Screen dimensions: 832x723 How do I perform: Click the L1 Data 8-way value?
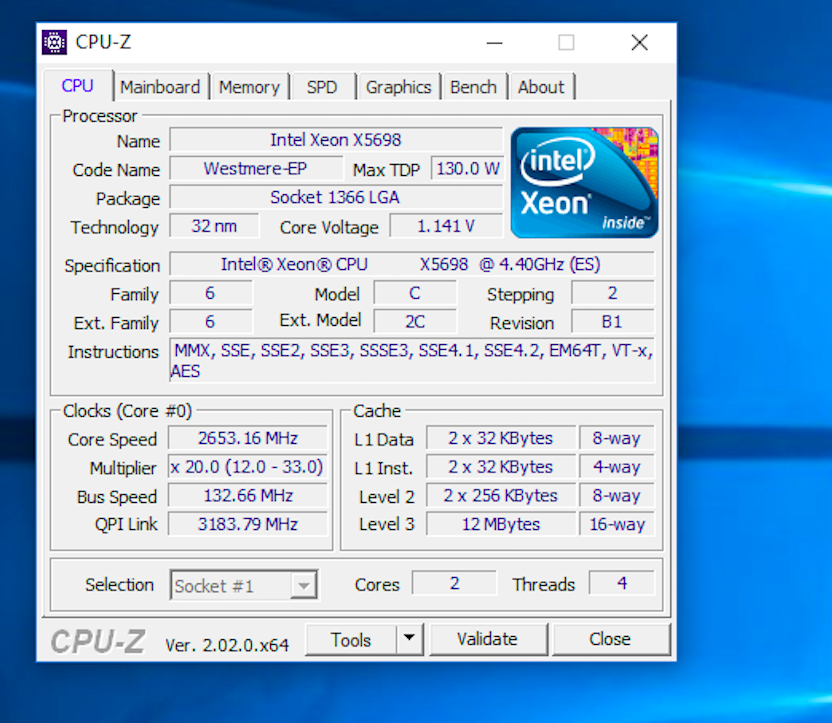click(617, 438)
